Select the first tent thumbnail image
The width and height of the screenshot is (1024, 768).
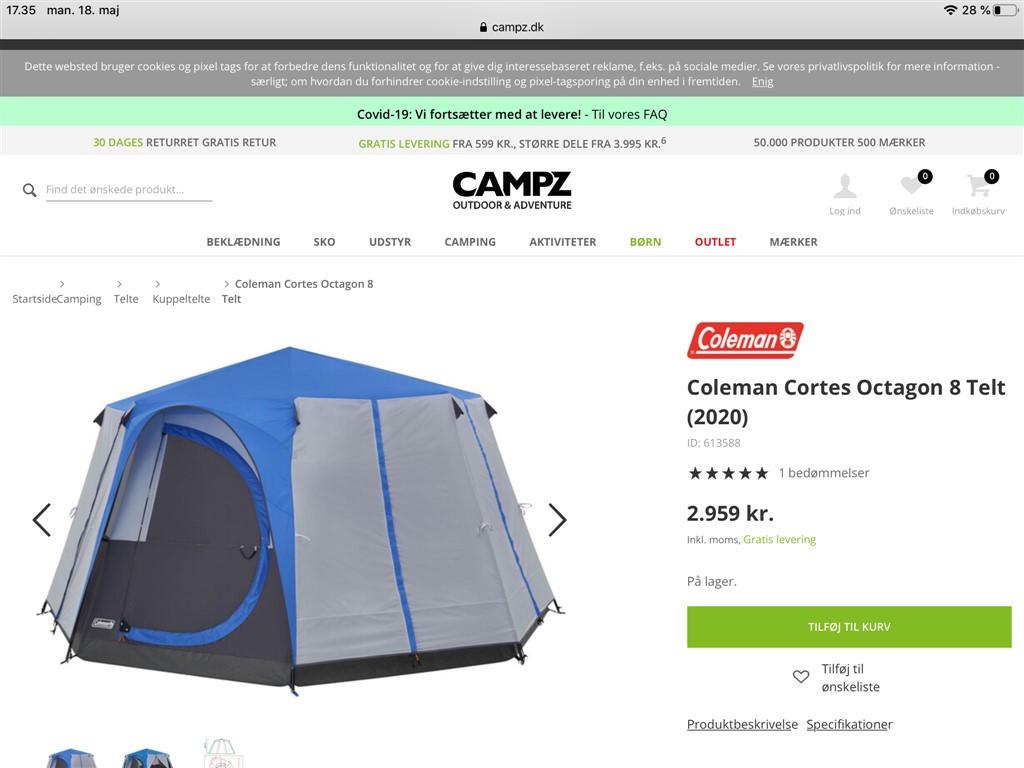click(x=71, y=758)
